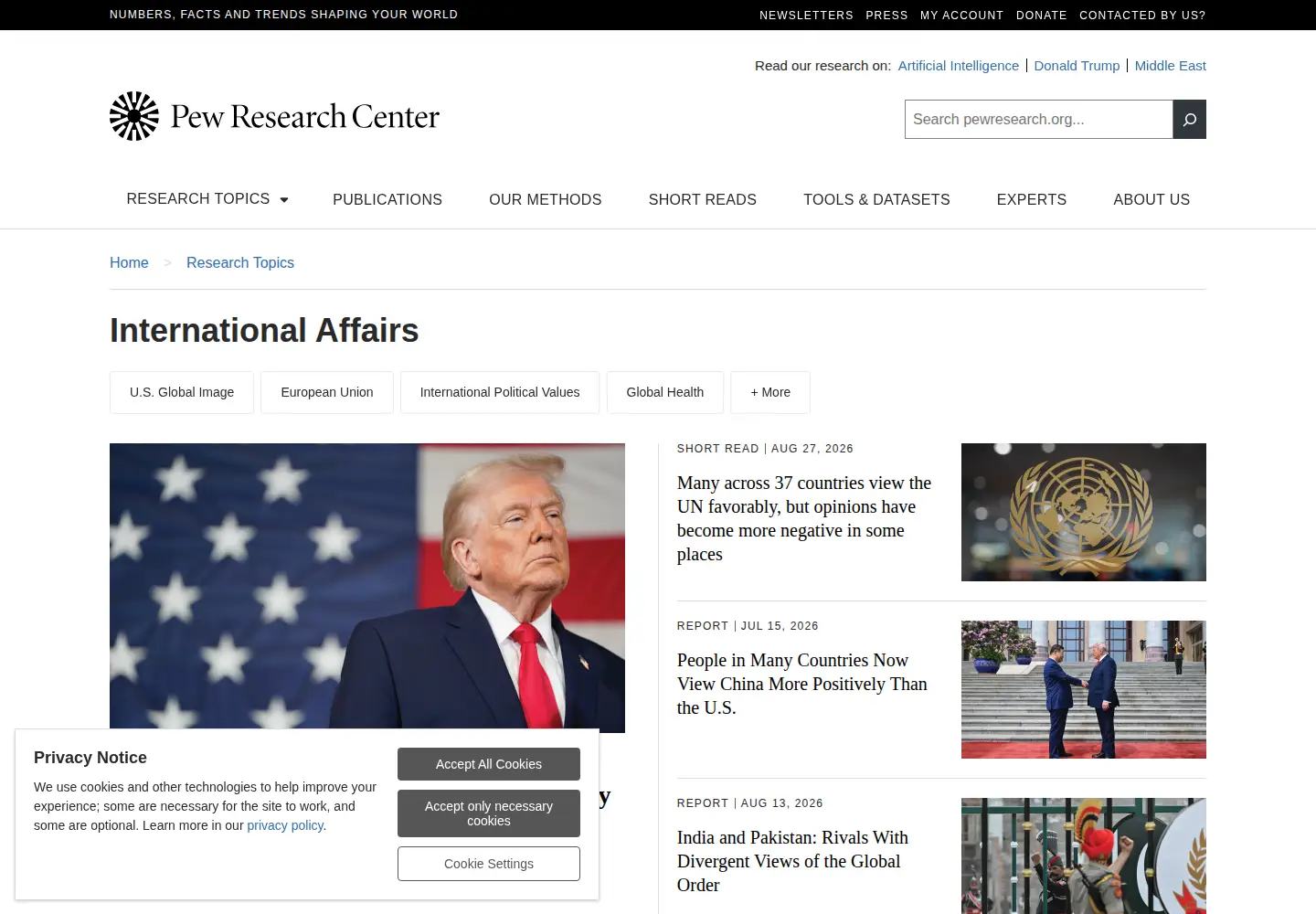The image size is (1316, 914).
Task: Click the Pew Research Center wordmark text
Action: click(x=305, y=117)
